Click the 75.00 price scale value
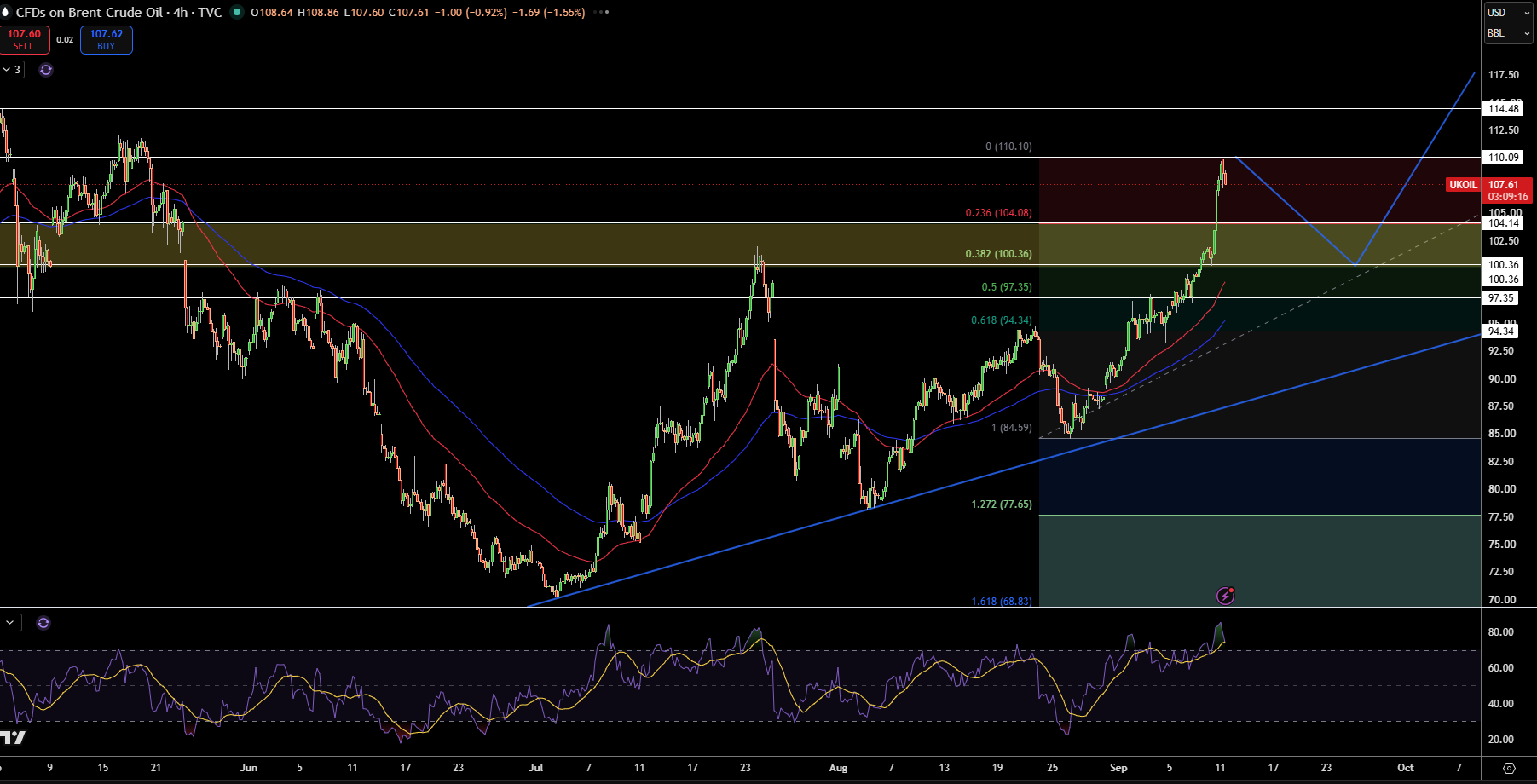The image size is (1537, 784). 1502,545
